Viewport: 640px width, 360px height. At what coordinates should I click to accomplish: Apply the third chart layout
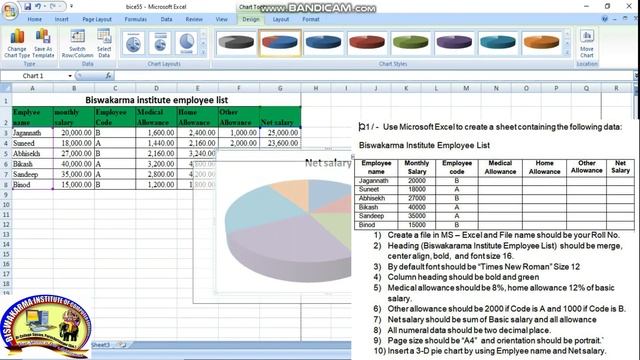coord(187,43)
